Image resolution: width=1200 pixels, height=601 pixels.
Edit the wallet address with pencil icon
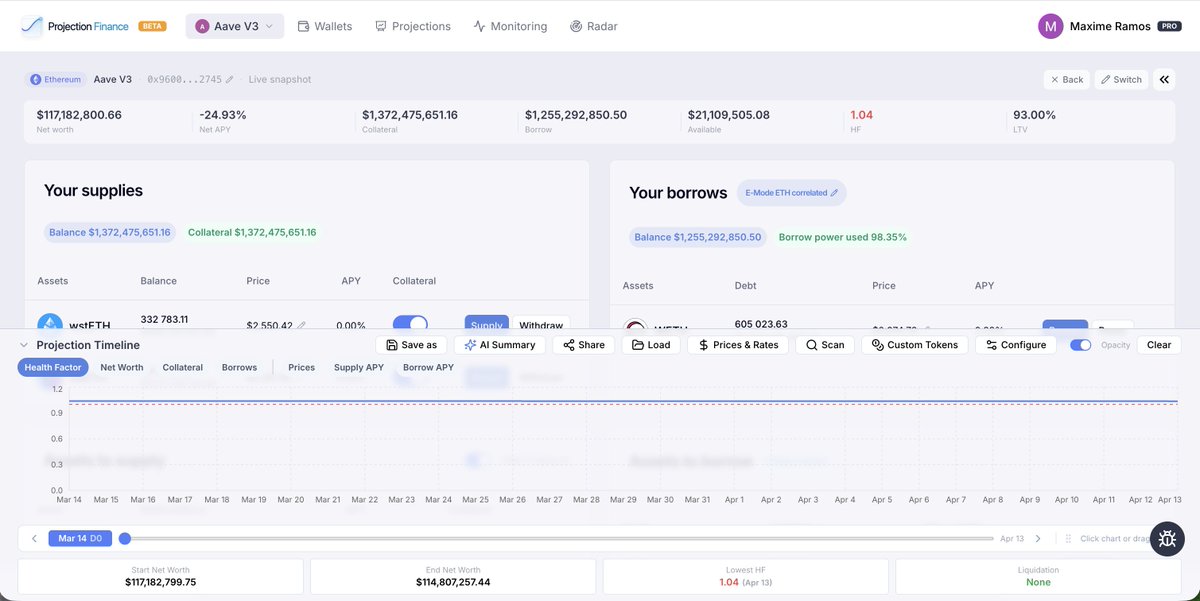[x=229, y=79]
